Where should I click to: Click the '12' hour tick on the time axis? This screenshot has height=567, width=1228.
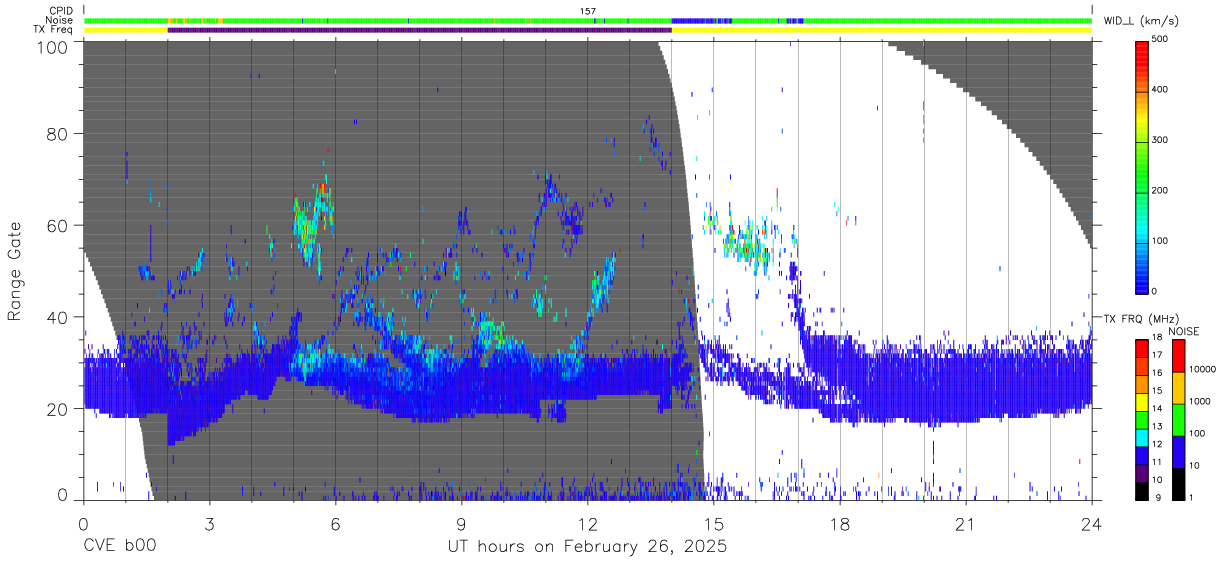(587, 523)
